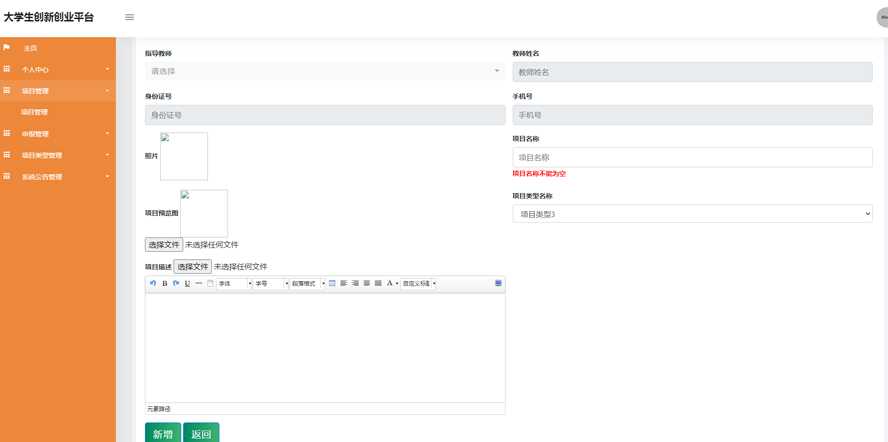Open the 段落格式 paragraph format dropdown
The width and height of the screenshot is (888, 442).
click(x=308, y=283)
